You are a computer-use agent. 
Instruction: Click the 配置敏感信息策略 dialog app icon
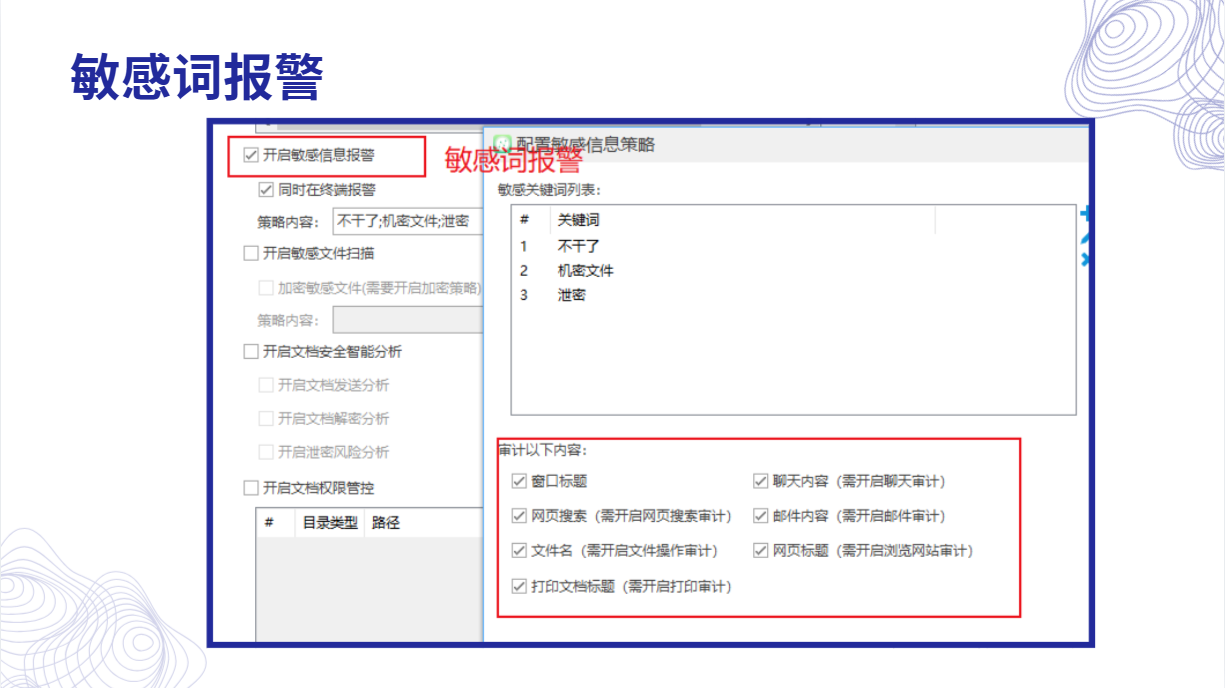[x=502, y=144]
